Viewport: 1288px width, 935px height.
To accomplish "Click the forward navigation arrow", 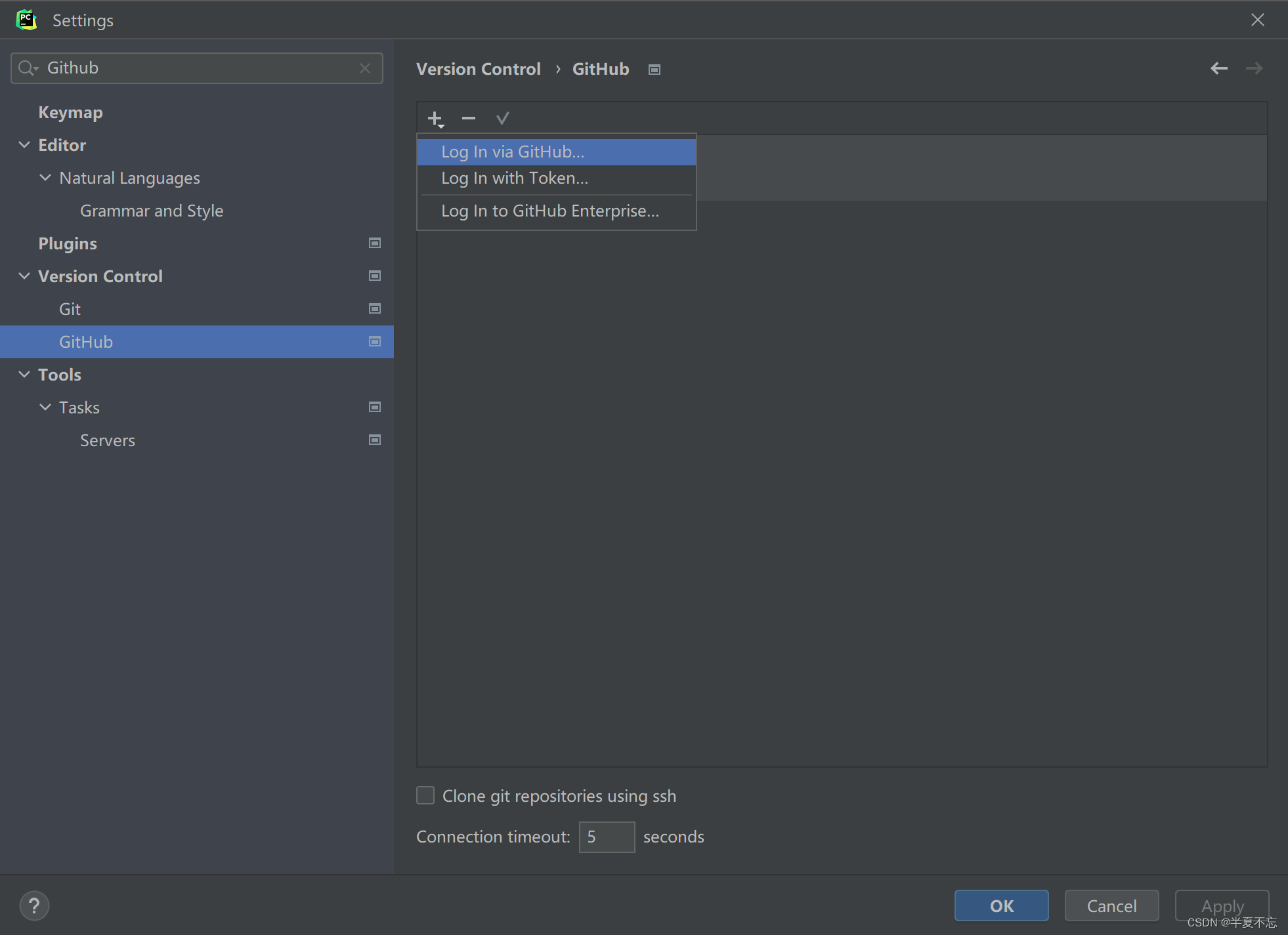I will click(x=1255, y=68).
